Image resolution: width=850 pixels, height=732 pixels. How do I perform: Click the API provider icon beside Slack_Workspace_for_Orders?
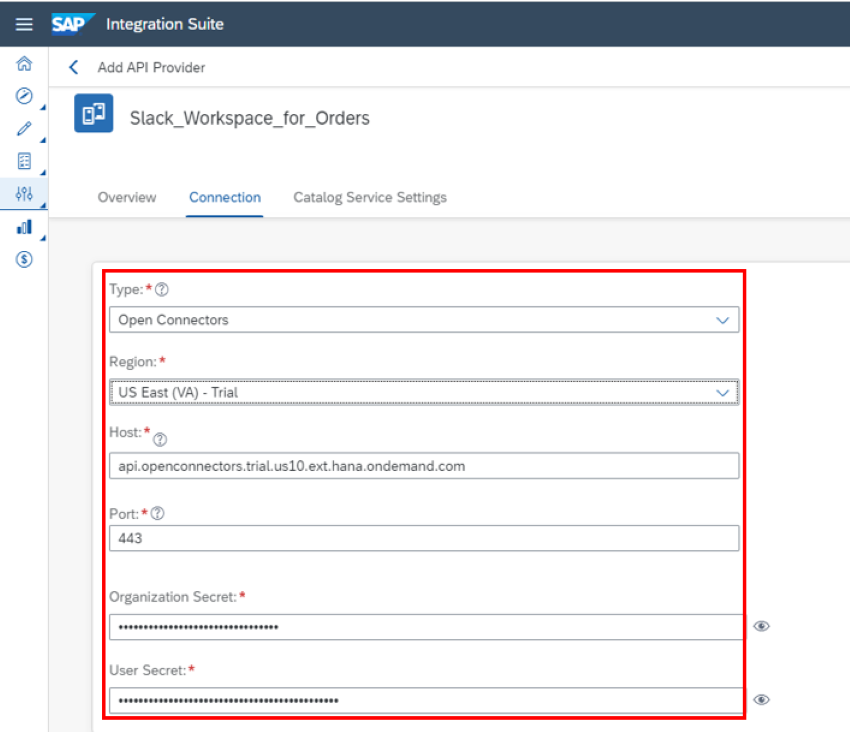pyautogui.click(x=94, y=113)
